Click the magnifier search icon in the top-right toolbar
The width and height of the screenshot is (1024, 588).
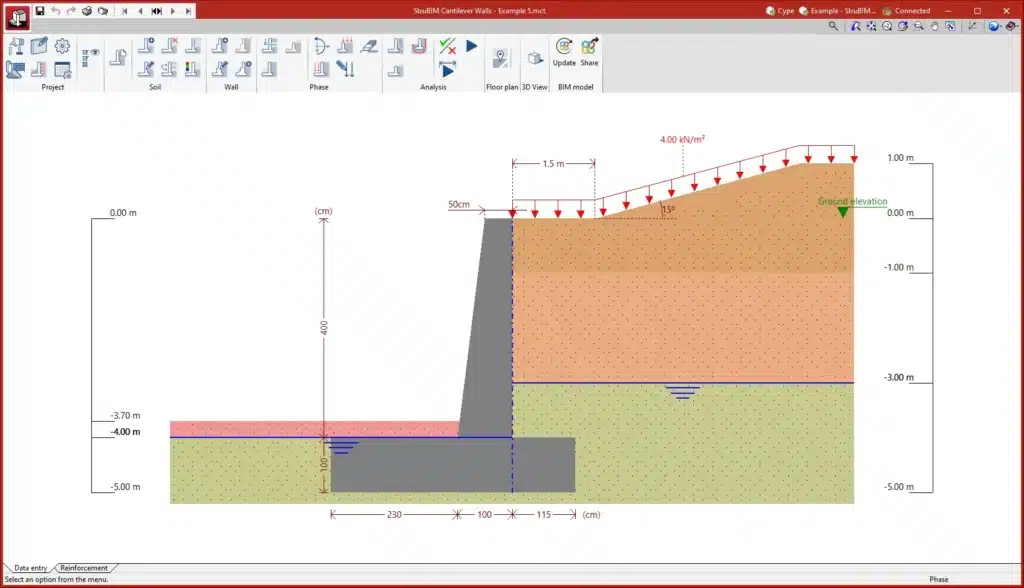pyautogui.click(x=833, y=26)
